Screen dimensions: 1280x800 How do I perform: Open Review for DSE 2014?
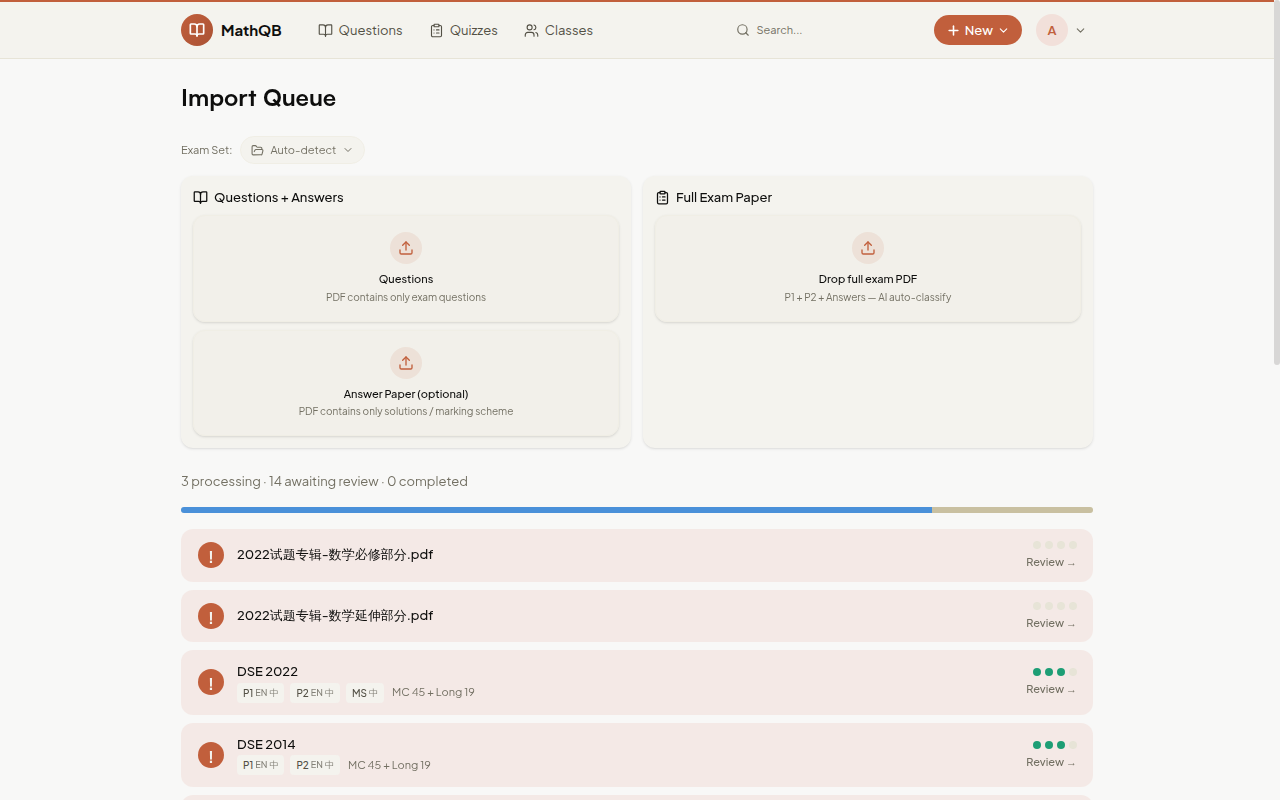(x=1050, y=762)
